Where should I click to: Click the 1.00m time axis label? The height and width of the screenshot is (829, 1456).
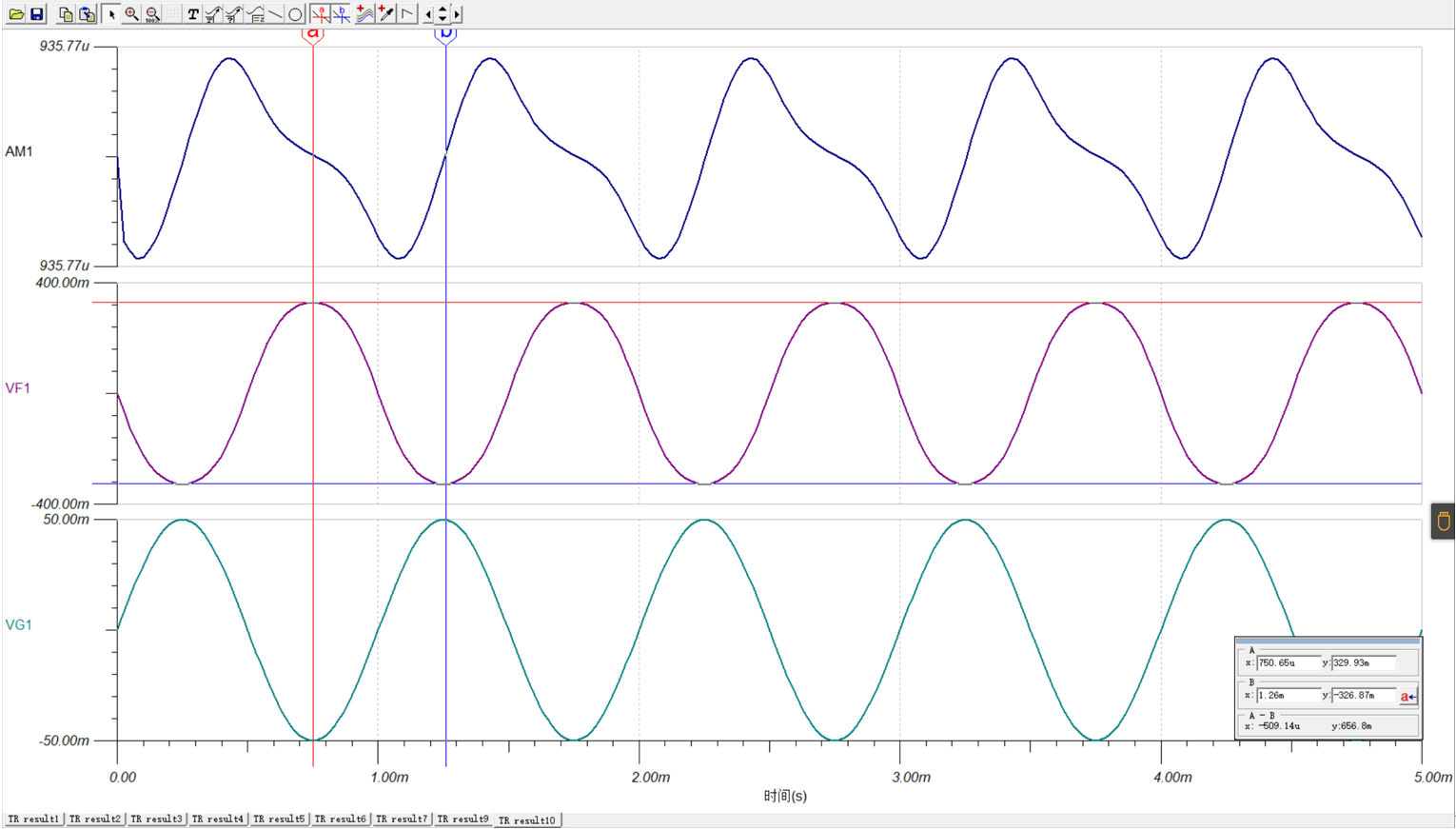pyautogui.click(x=389, y=777)
